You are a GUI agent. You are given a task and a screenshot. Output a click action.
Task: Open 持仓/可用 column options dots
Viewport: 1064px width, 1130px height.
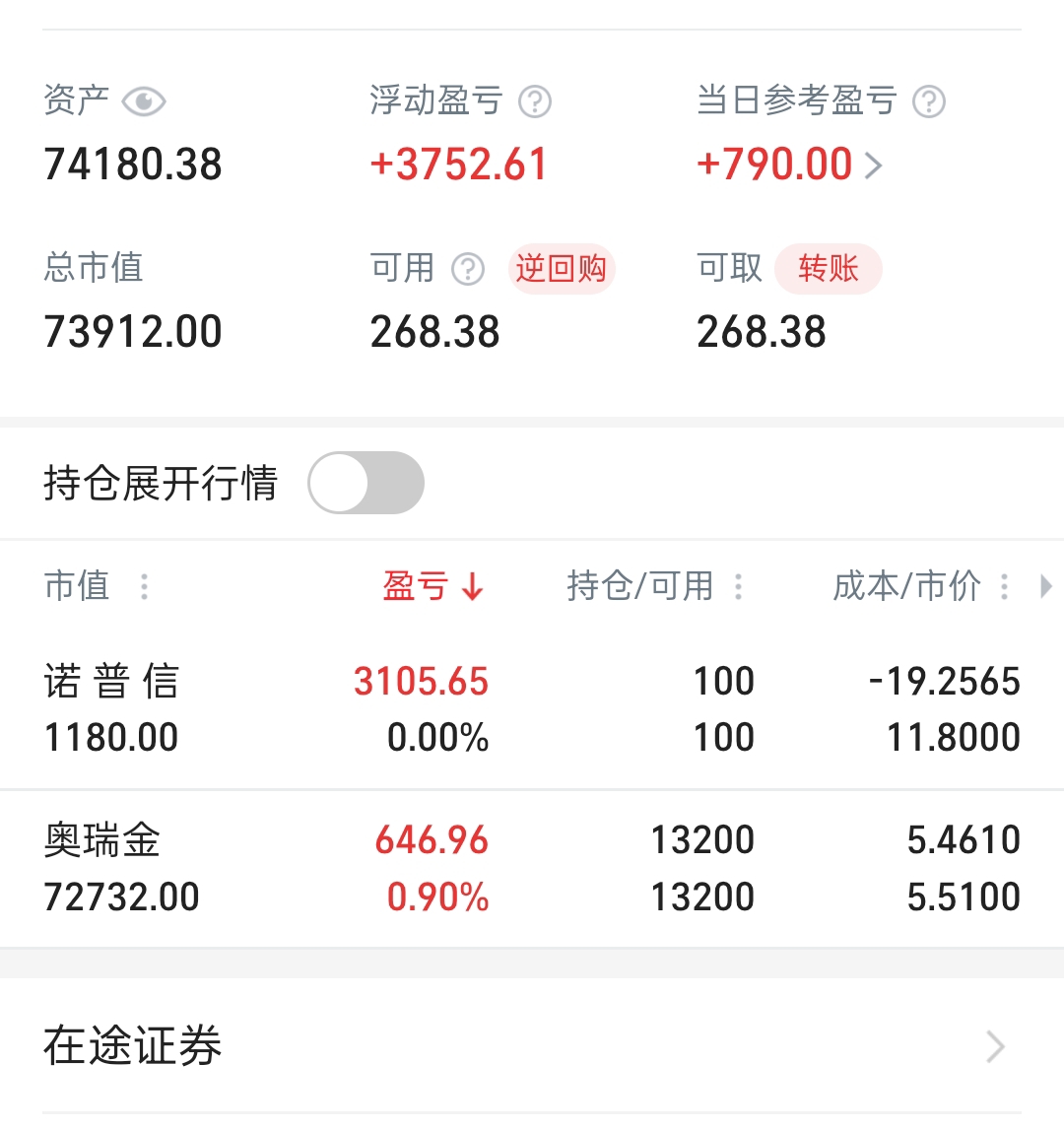click(x=738, y=586)
